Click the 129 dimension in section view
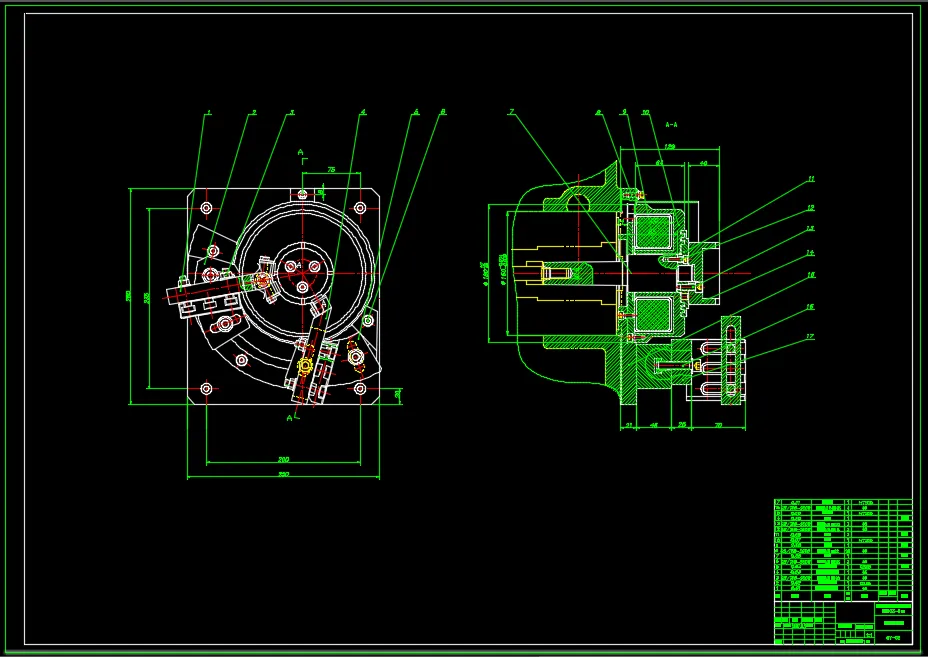Image resolution: width=928 pixels, height=657 pixels. click(670, 146)
